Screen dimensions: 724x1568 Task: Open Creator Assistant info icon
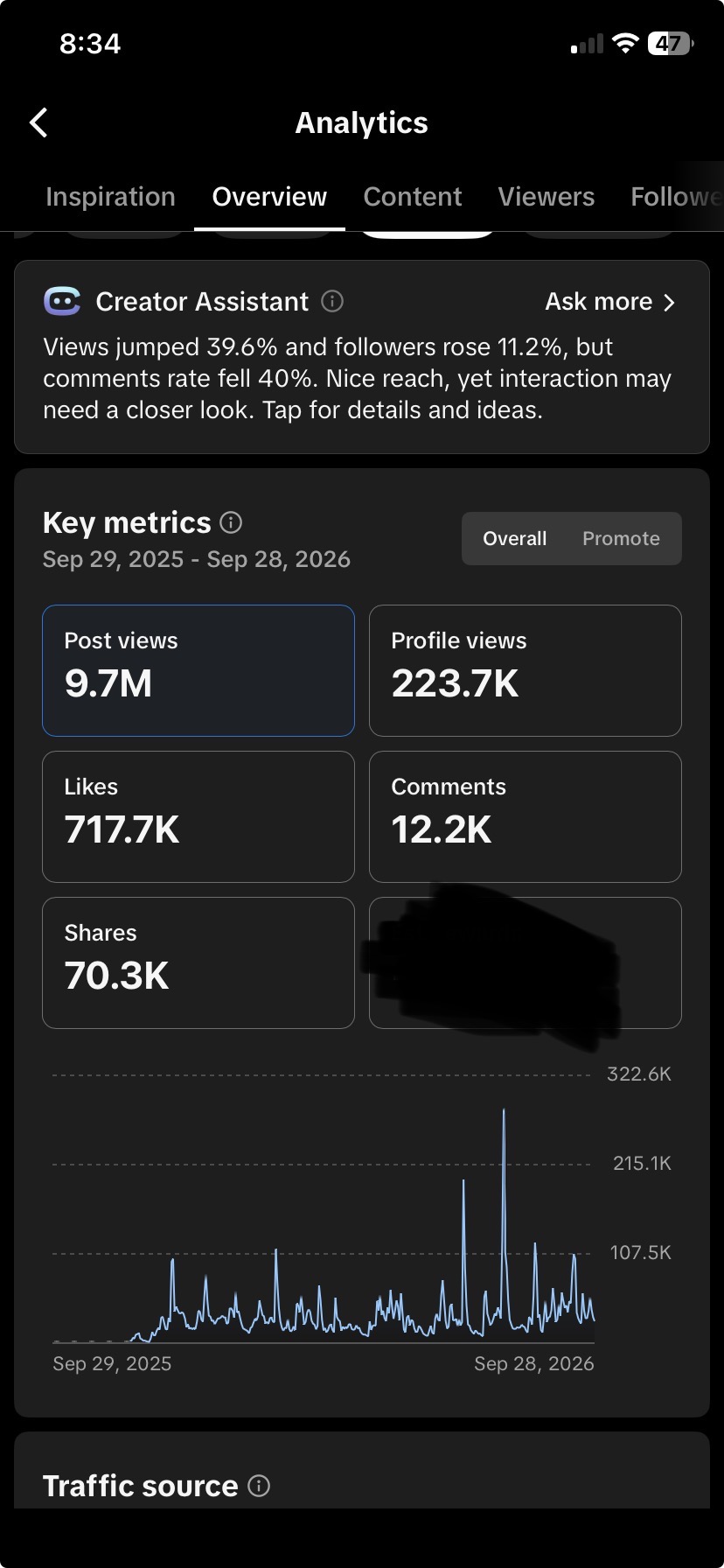click(332, 302)
